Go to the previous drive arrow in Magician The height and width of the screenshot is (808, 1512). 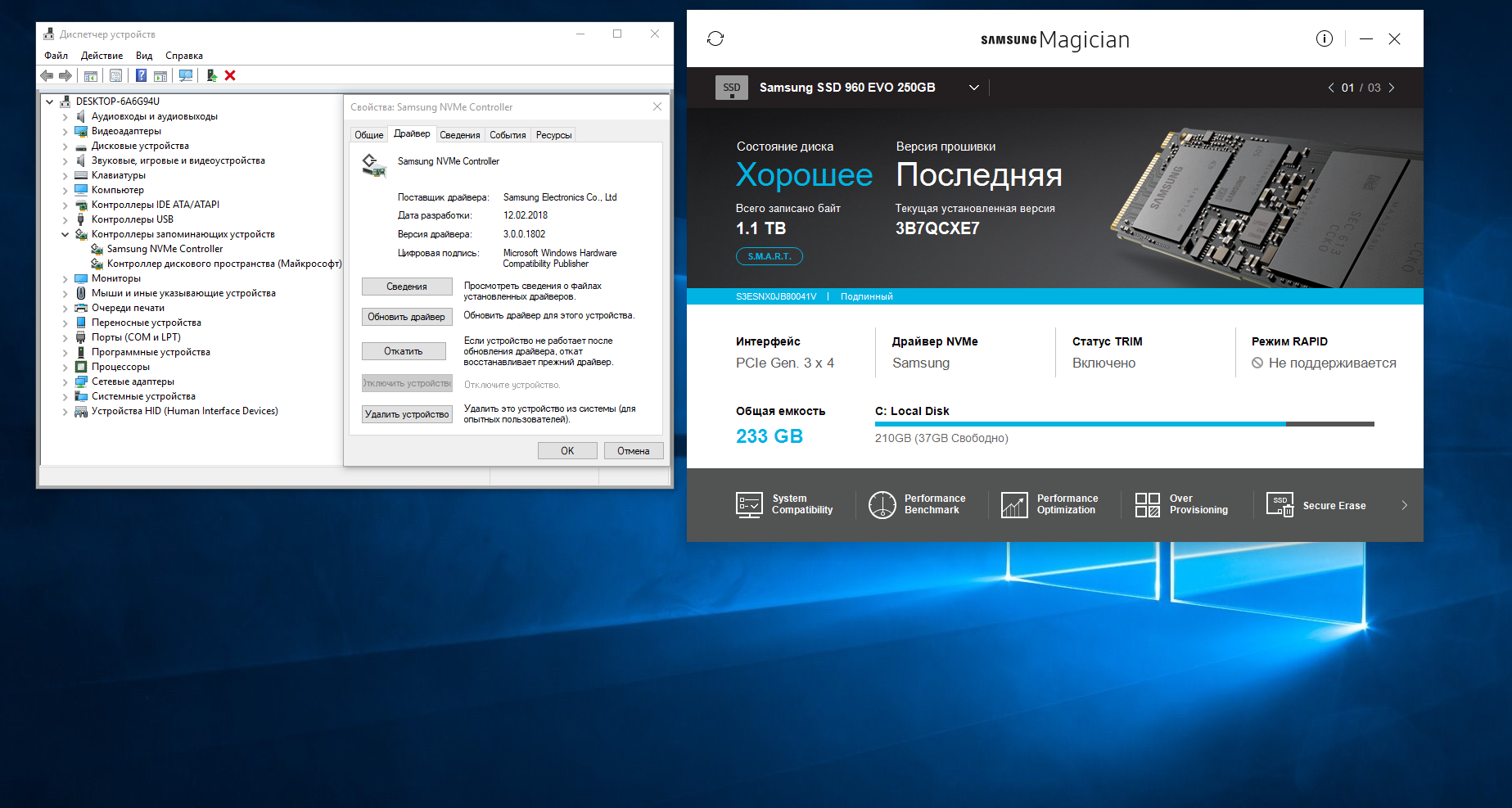click(x=1331, y=88)
